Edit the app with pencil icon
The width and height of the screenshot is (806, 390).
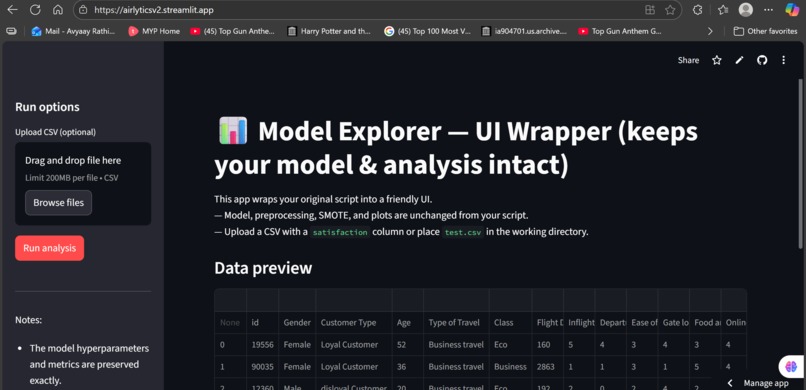tap(739, 60)
